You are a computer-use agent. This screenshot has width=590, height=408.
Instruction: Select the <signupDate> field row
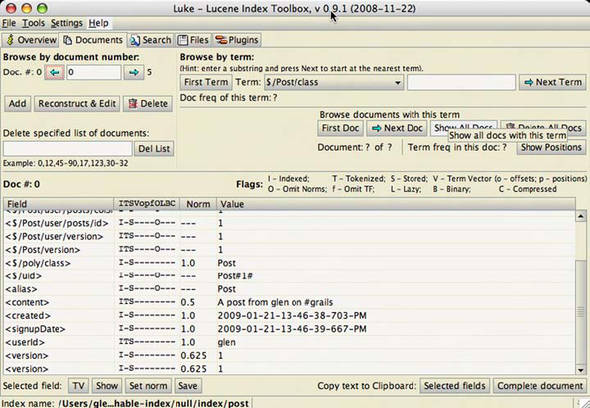[290, 329]
